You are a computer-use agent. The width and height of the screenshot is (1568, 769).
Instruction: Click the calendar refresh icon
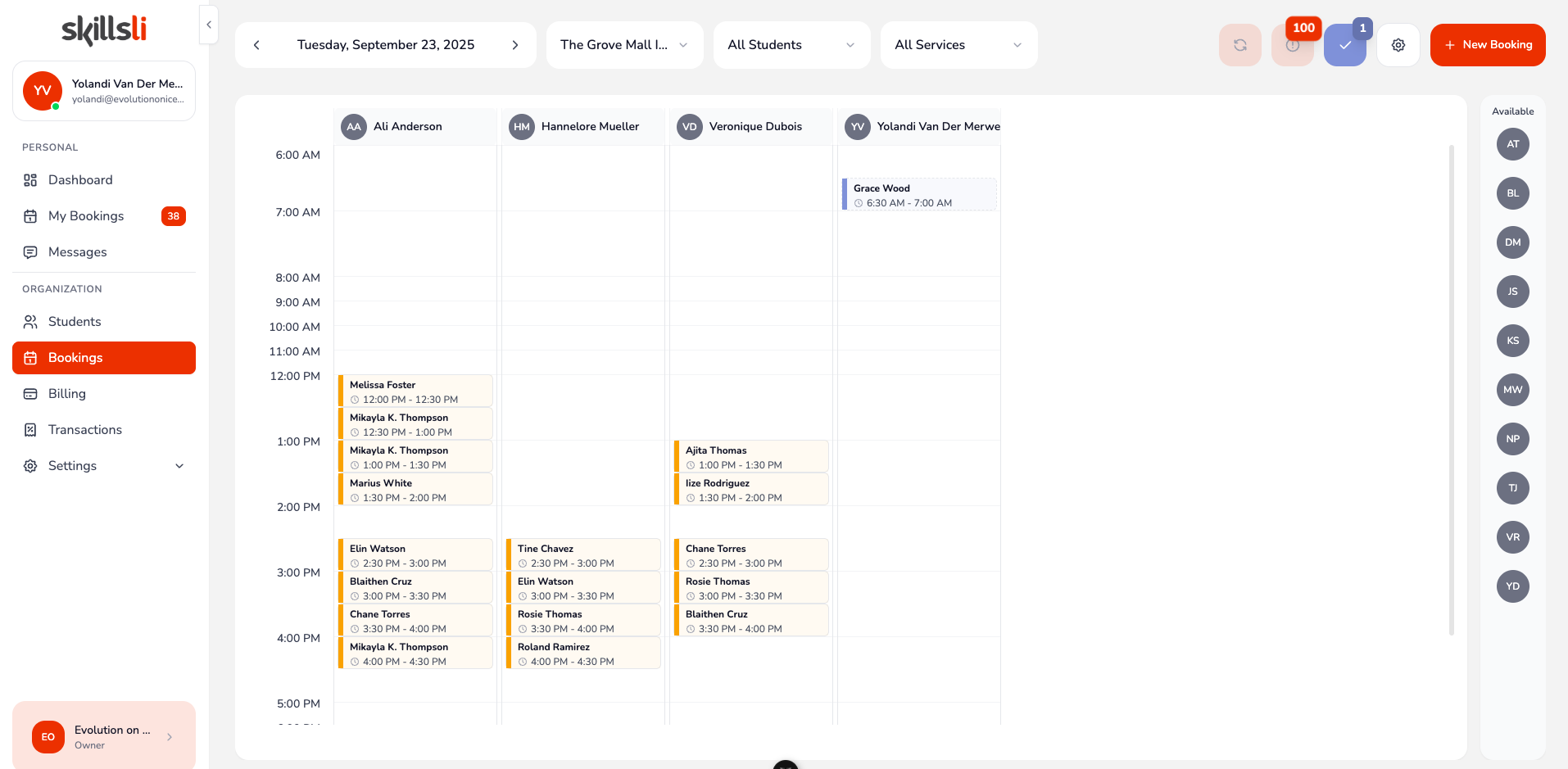click(x=1239, y=45)
